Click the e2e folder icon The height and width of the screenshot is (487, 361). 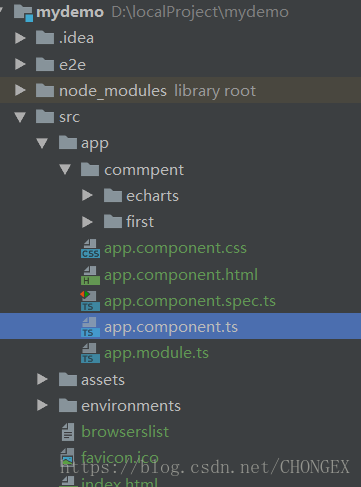45,64
